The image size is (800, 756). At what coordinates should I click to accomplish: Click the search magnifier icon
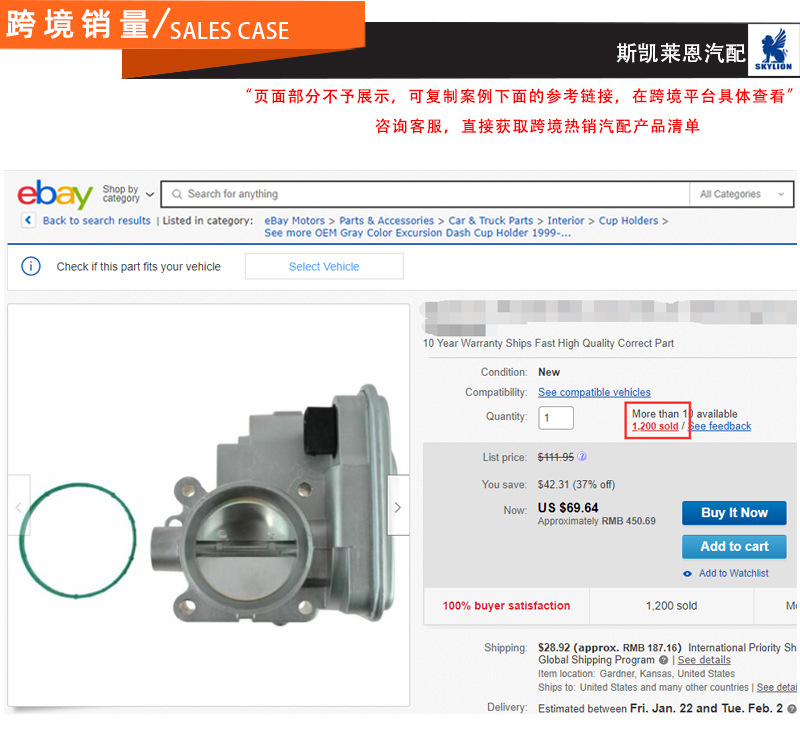coord(177,194)
